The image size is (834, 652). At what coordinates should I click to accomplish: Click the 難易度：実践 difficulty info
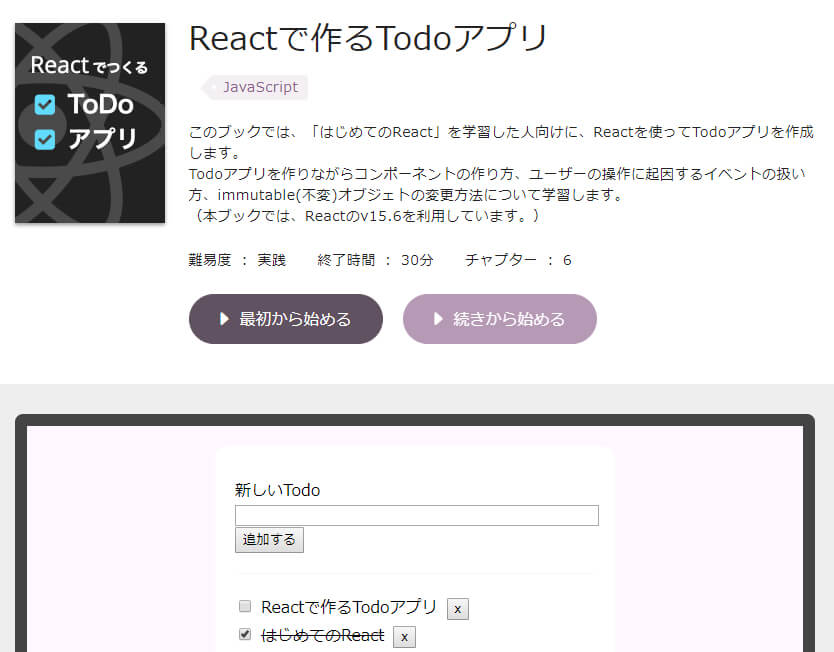pos(237,260)
